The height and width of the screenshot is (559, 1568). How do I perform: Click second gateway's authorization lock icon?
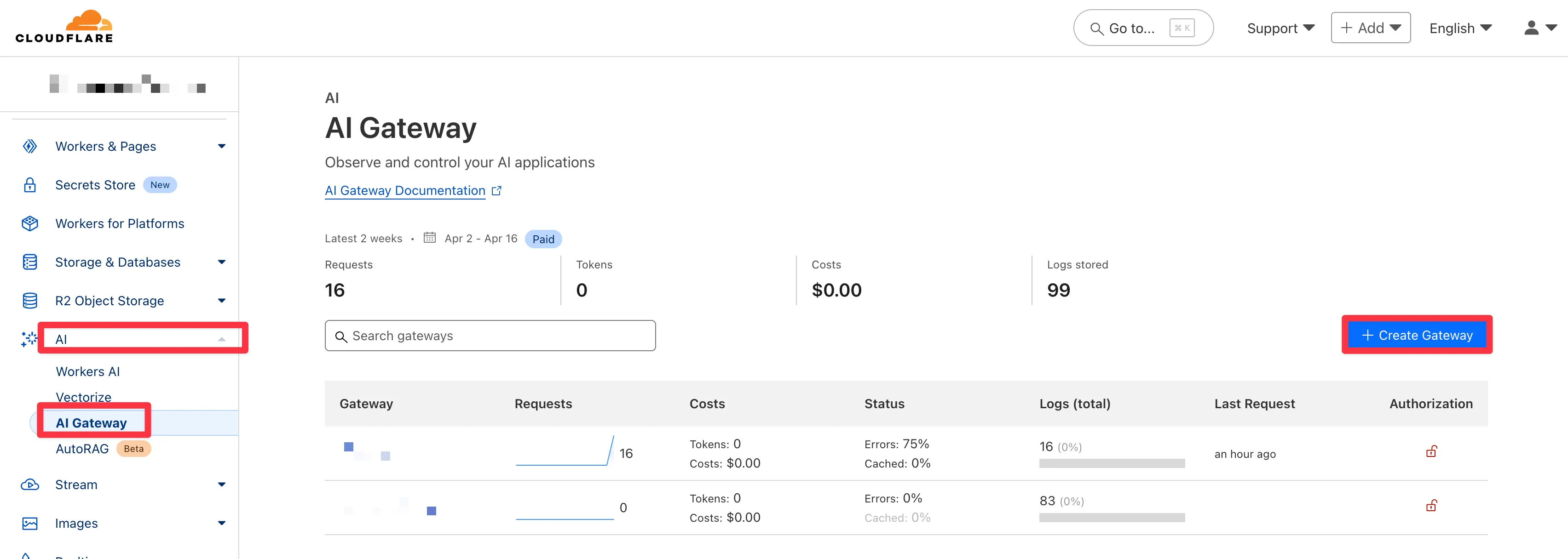[x=1431, y=506]
